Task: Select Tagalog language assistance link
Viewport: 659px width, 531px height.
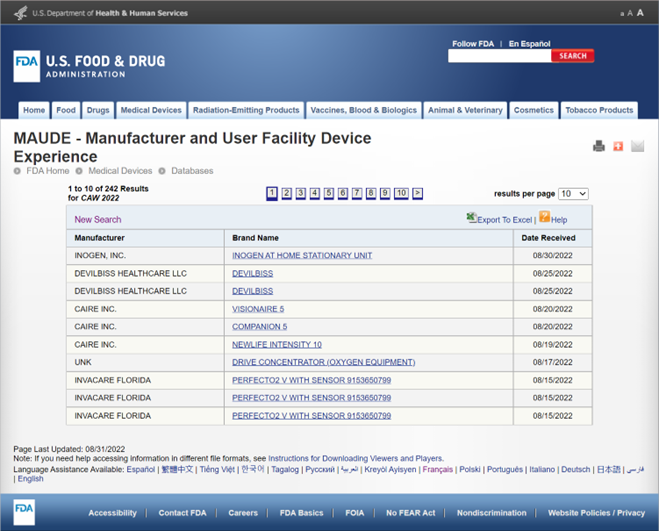Action: point(285,469)
